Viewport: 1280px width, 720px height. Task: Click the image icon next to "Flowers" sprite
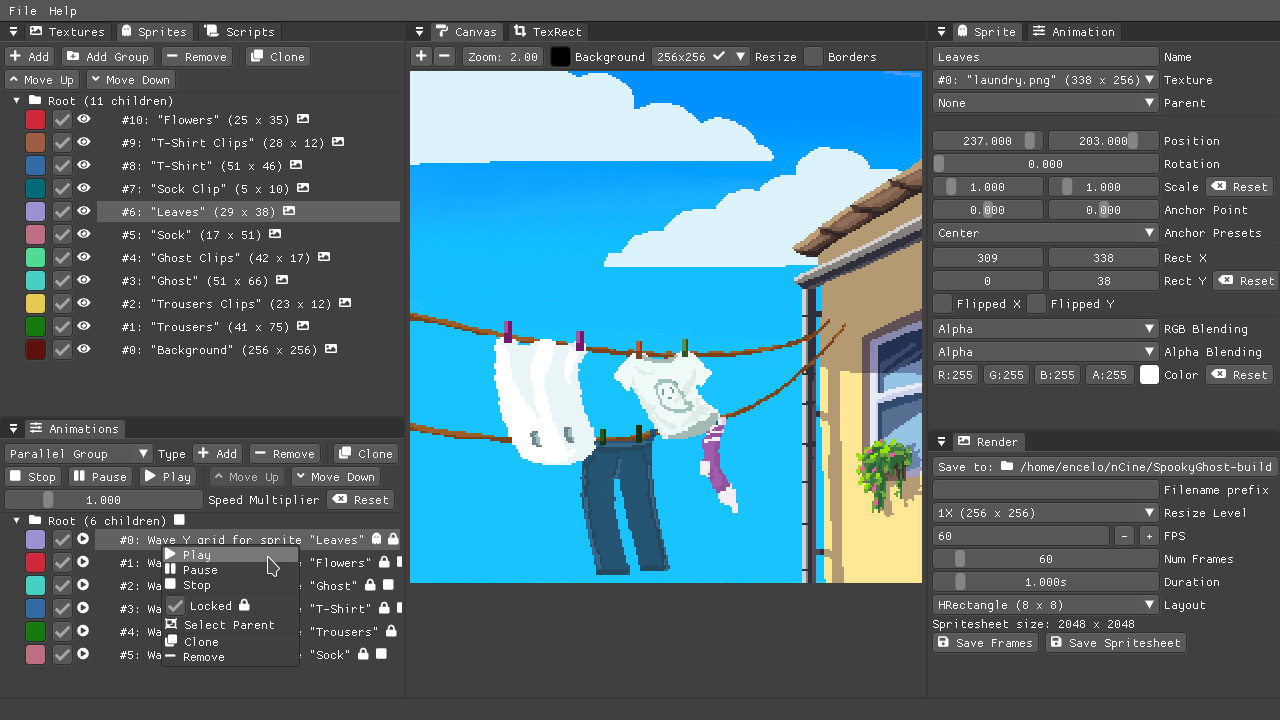tap(303, 120)
